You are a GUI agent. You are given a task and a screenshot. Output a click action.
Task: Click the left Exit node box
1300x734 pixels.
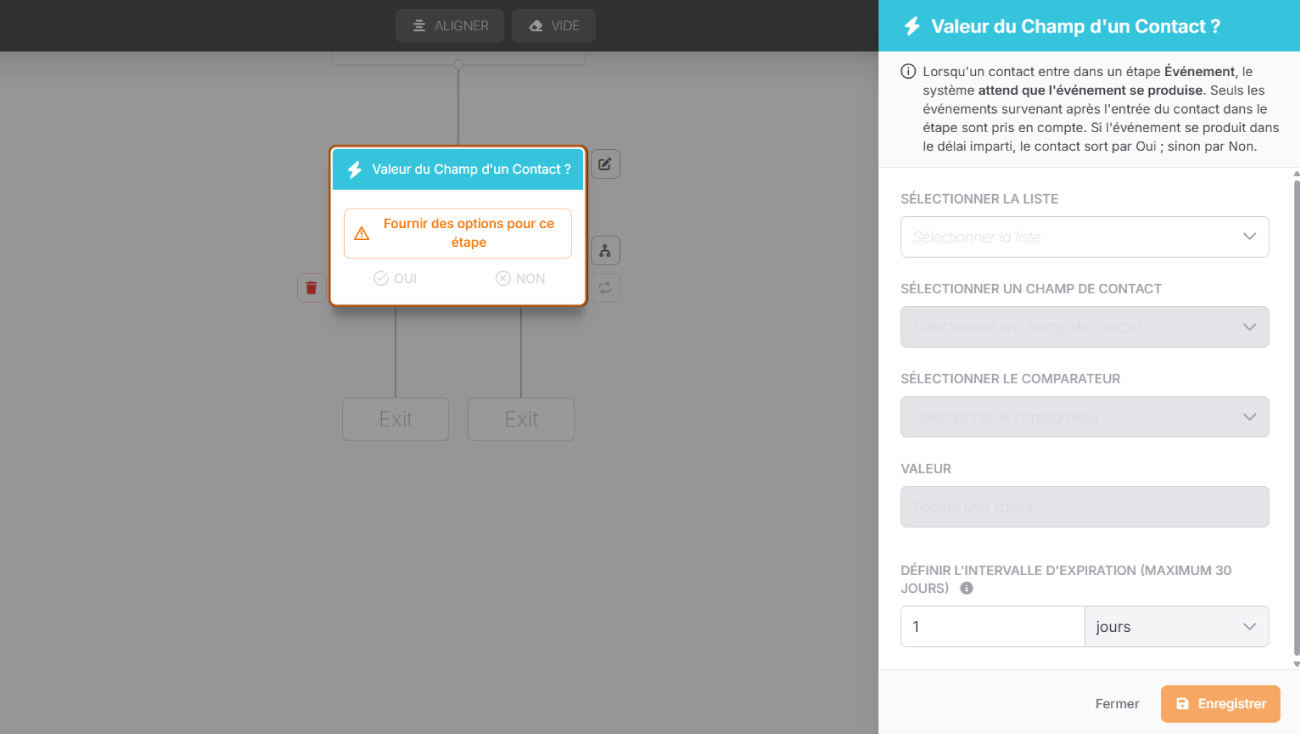tap(395, 419)
